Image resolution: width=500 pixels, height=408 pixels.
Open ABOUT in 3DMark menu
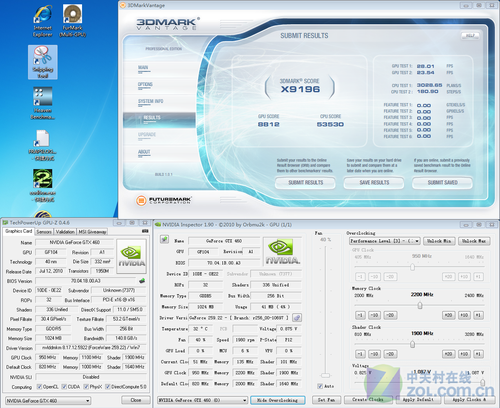click(144, 152)
